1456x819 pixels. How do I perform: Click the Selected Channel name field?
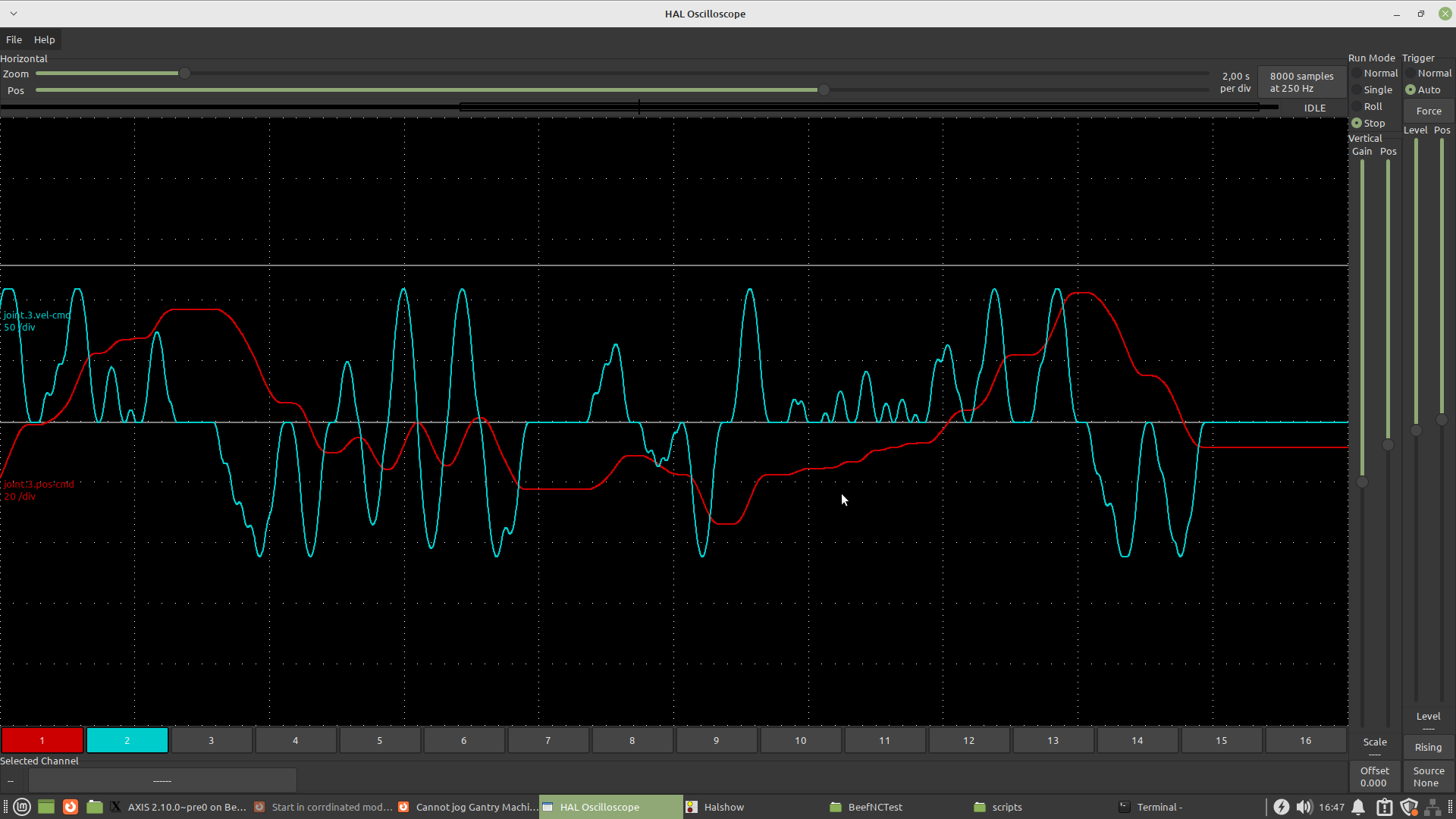(162, 780)
